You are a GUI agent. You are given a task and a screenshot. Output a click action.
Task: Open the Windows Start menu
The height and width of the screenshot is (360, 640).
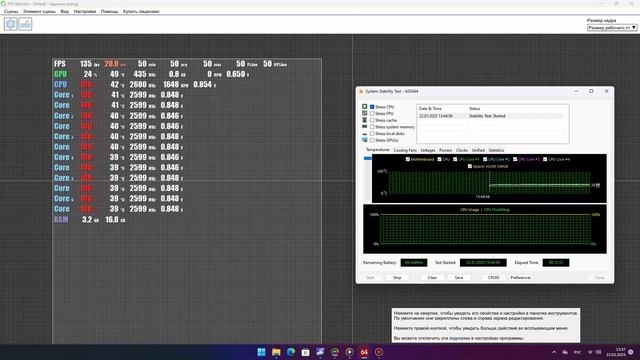pyautogui.click(x=262, y=352)
